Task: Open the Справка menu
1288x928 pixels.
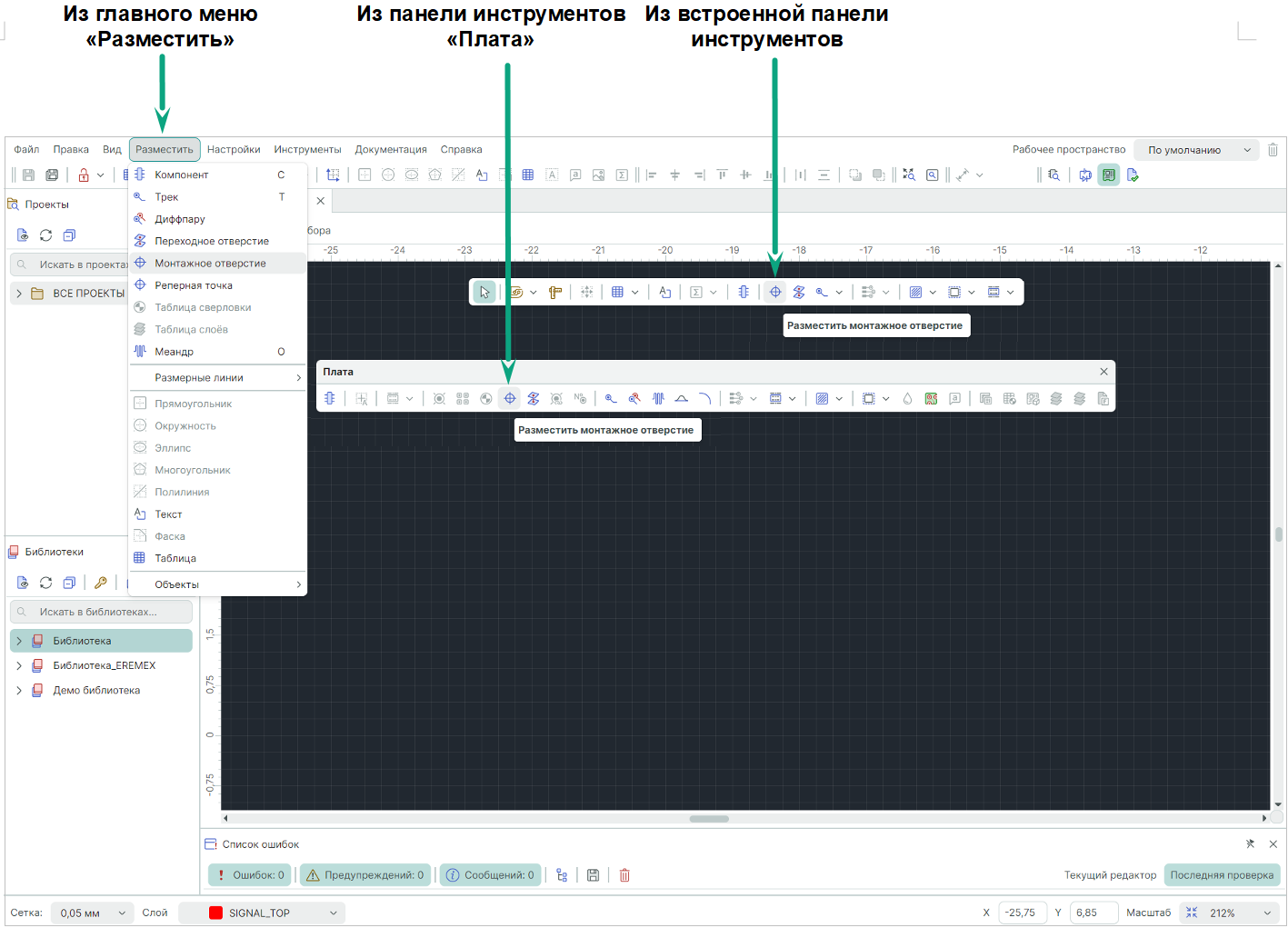Action: coord(461,150)
